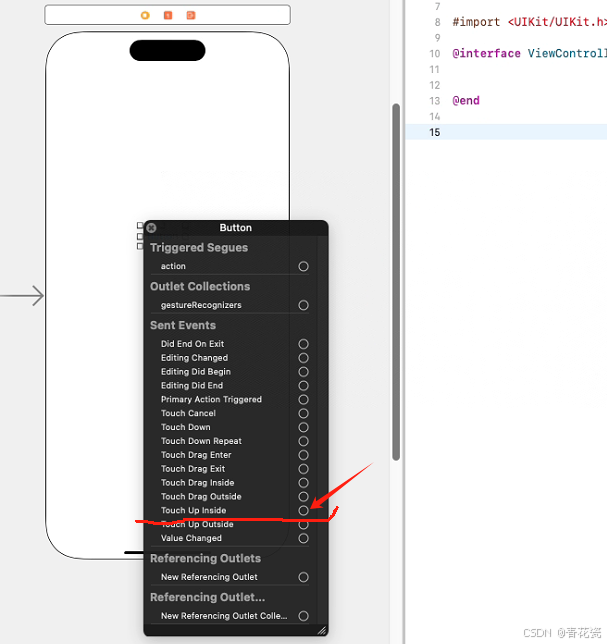Click the @interface ViewController code line
The width and height of the screenshot is (607, 644).
click(x=529, y=53)
